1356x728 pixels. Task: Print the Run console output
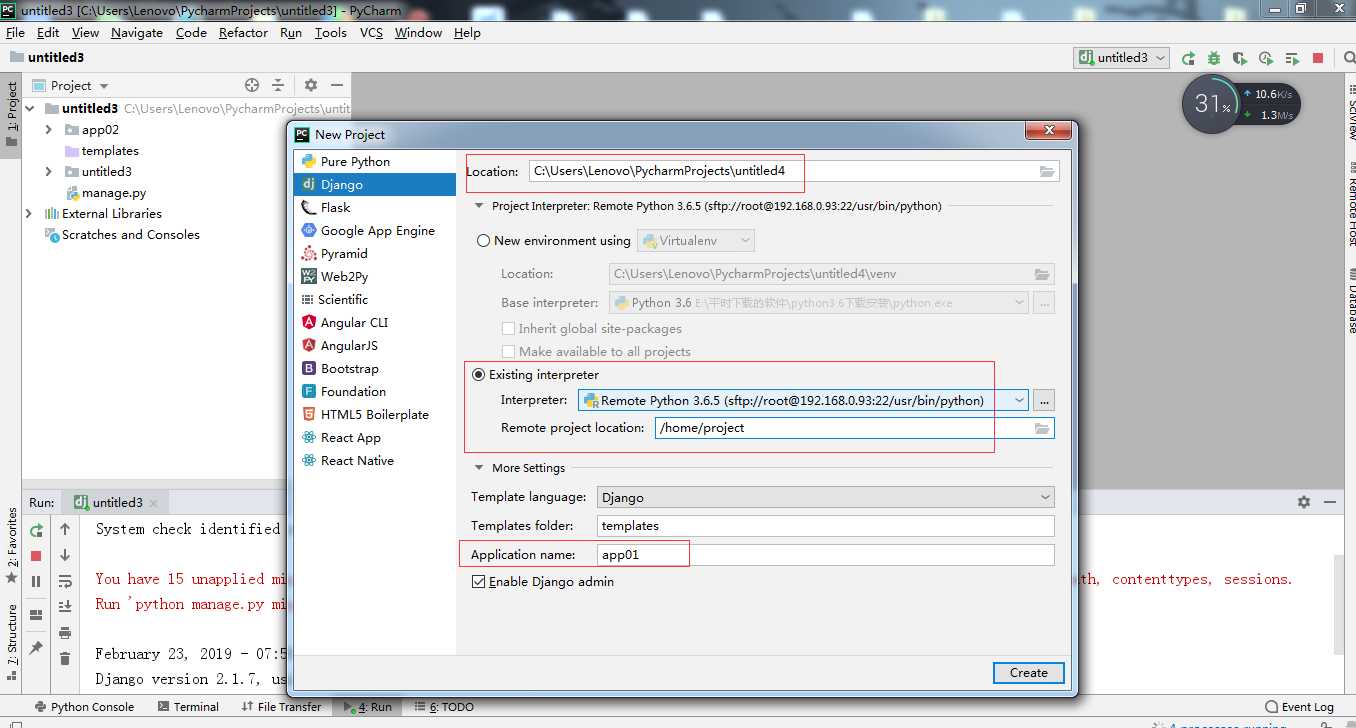pyautogui.click(x=65, y=632)
